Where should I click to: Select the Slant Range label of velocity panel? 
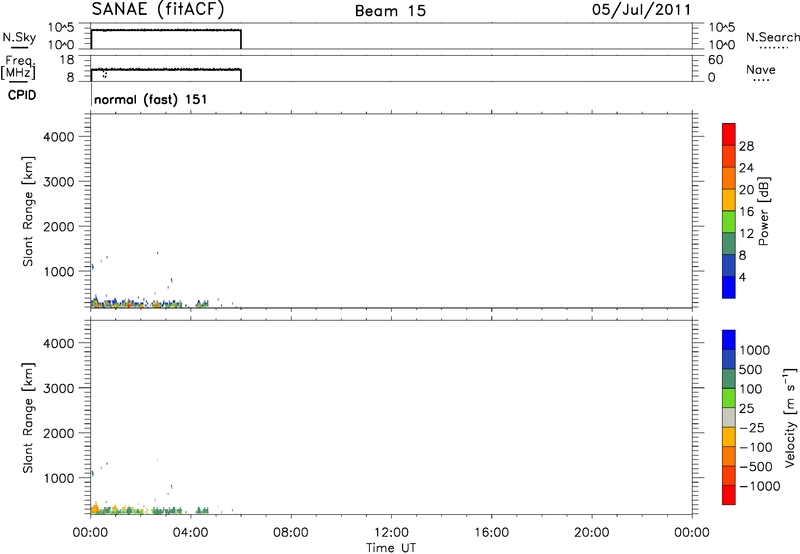pos(28,418)
